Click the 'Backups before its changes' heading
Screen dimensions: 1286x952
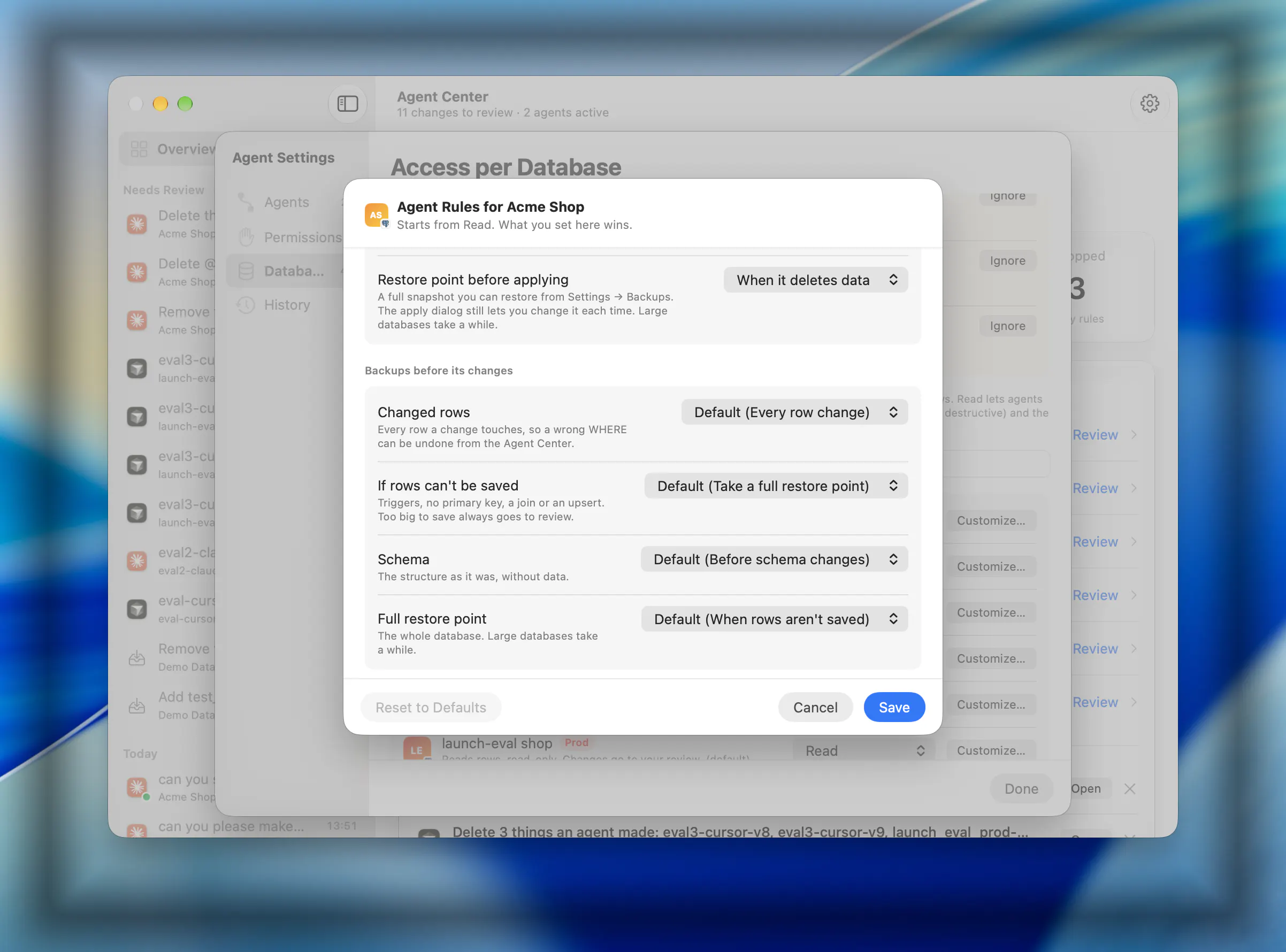click(439, 371)
